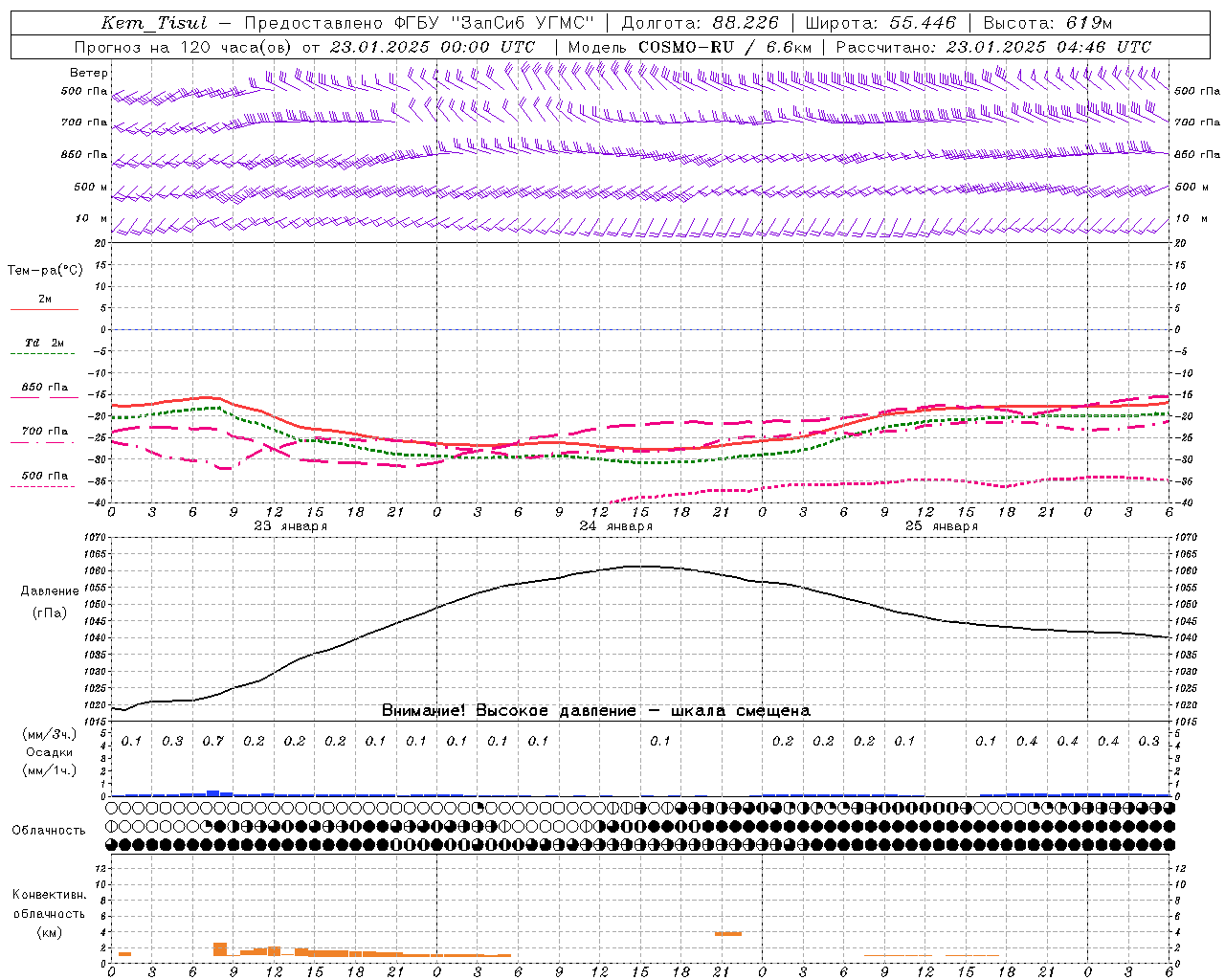This screenshot has width=1225, height=980.
Task: Click 'Рассчитано: 23.01.2025 04:46 UTC' timestamp
Action: tap(993, 47)
